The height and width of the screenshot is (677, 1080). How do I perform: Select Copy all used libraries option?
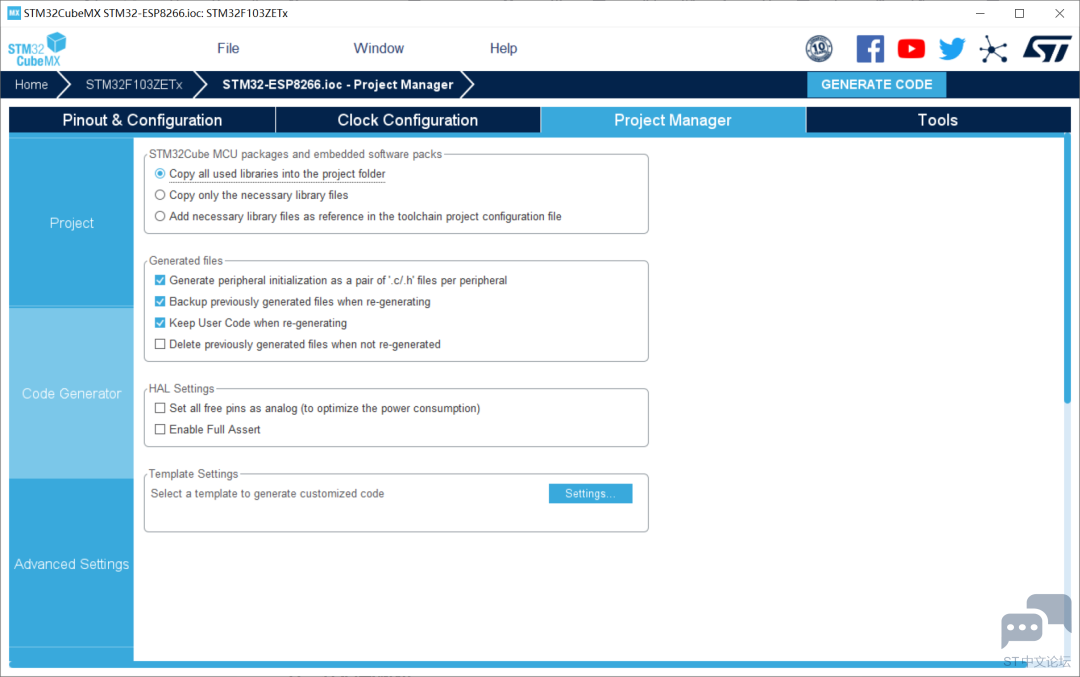pyautogui.click(x=160, y=174)
